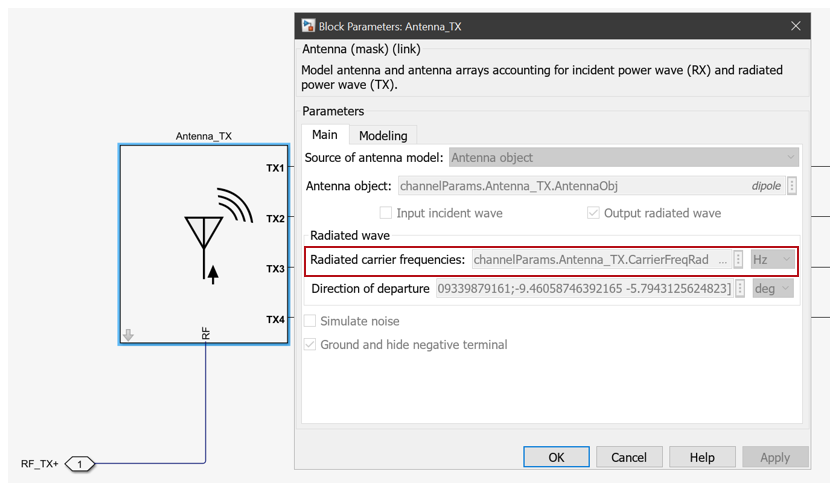Click the Radiated wave group label
This screenshot has width=830, height=492.
pyautogui.click(x=350, y=235)
